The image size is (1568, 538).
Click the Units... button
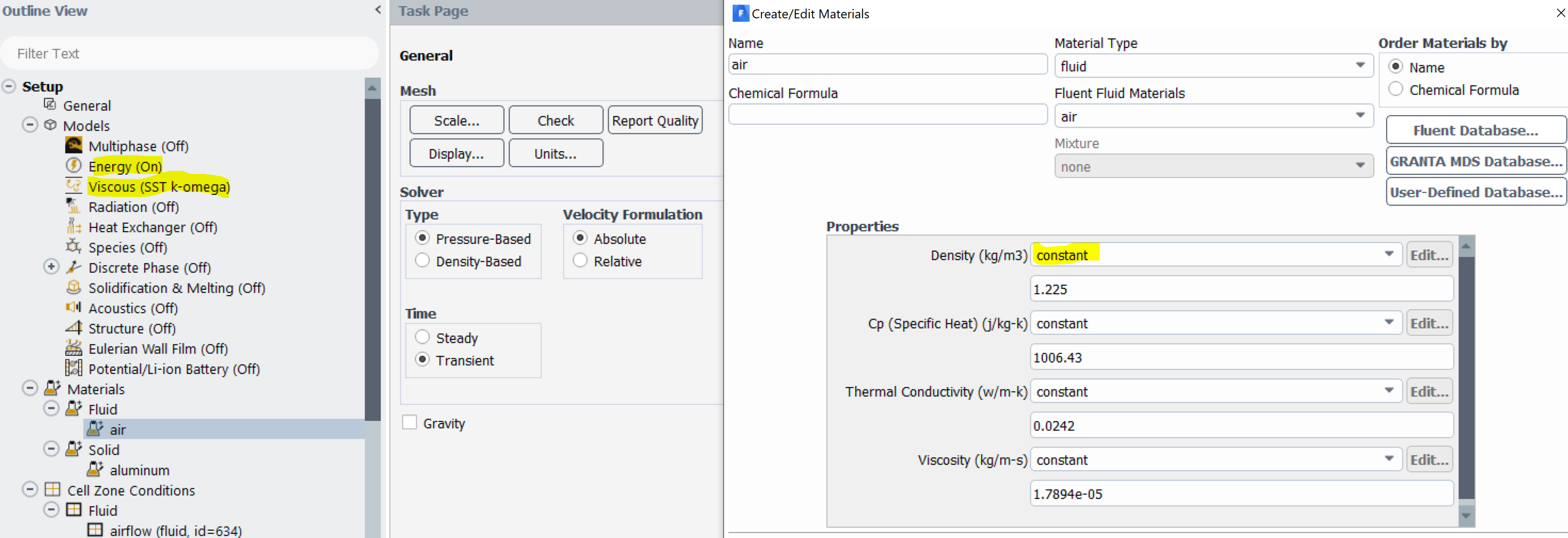(556, 153)
